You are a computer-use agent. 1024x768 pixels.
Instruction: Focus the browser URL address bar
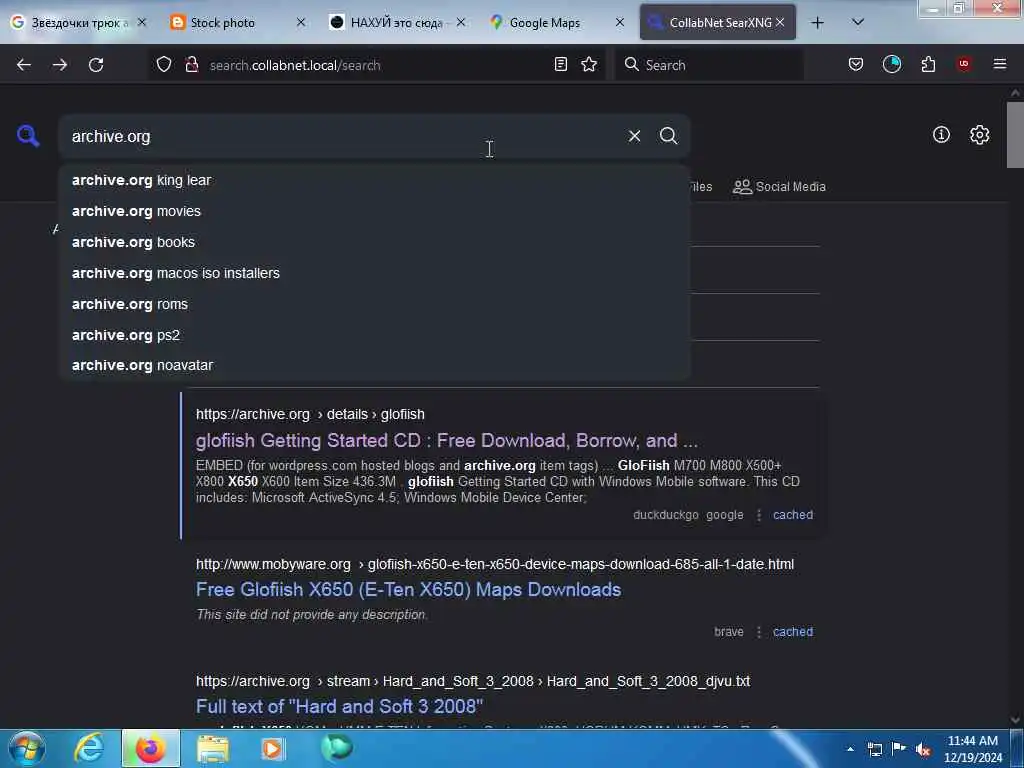click(376, 65)
